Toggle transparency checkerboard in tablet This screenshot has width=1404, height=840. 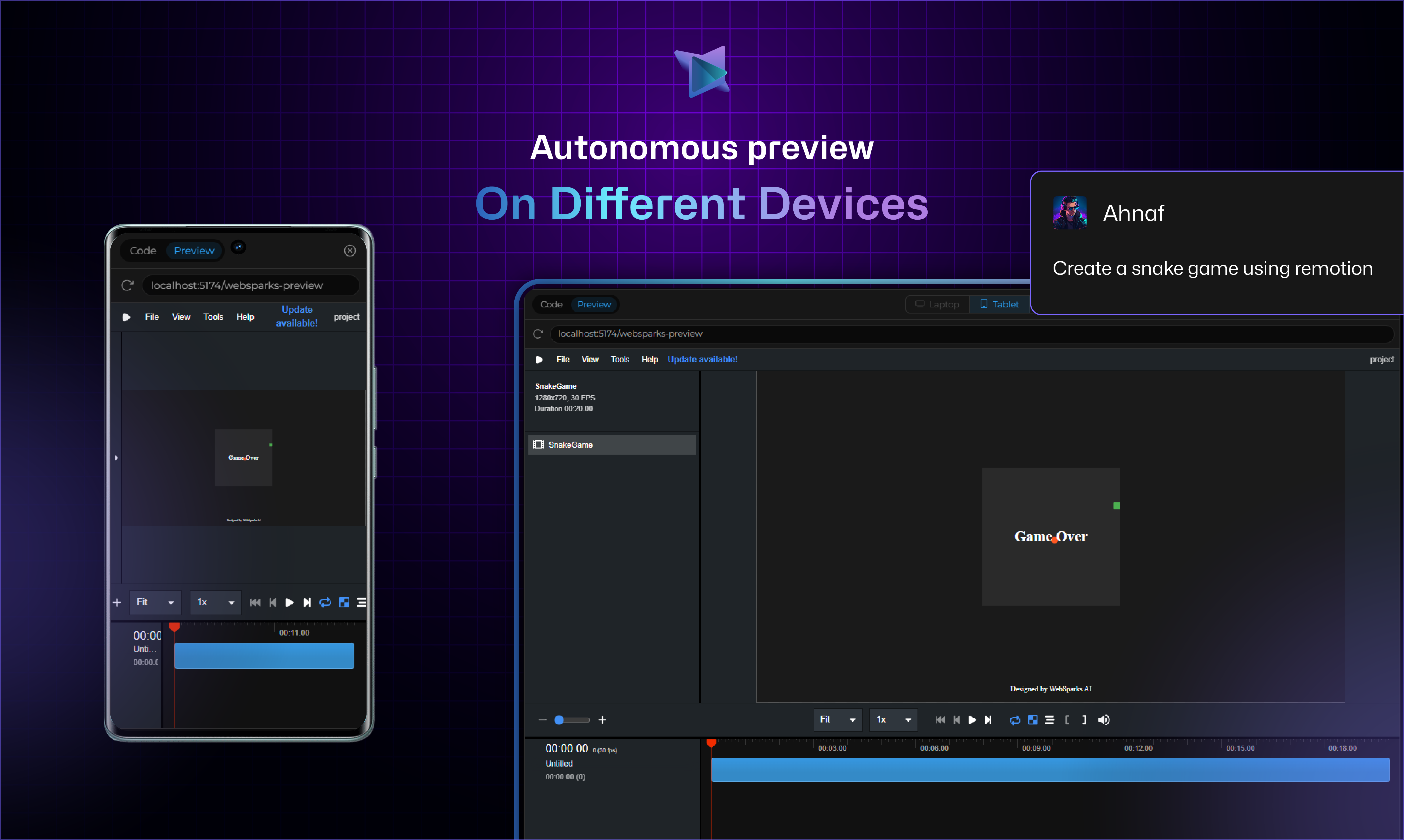click(x=1033, y=720)
